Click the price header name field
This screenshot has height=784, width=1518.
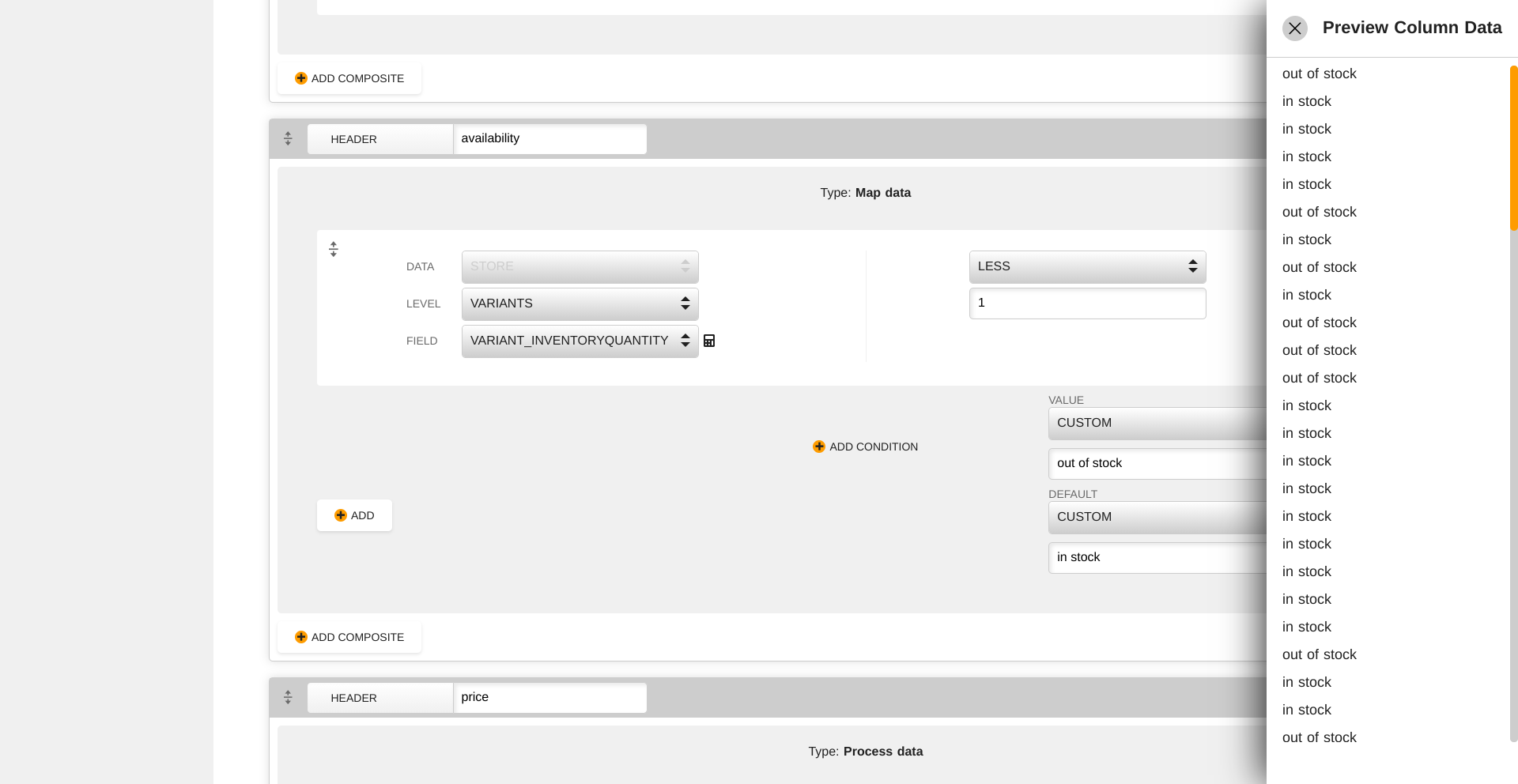tap(550, 697)
